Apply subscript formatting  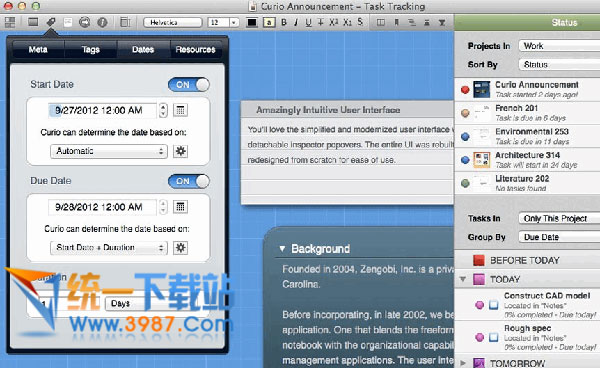point(347,23)
